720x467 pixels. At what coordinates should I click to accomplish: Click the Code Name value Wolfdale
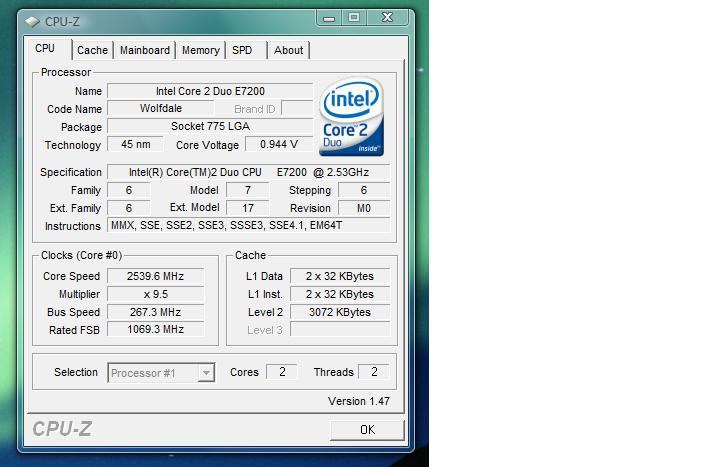pos(161,108)
